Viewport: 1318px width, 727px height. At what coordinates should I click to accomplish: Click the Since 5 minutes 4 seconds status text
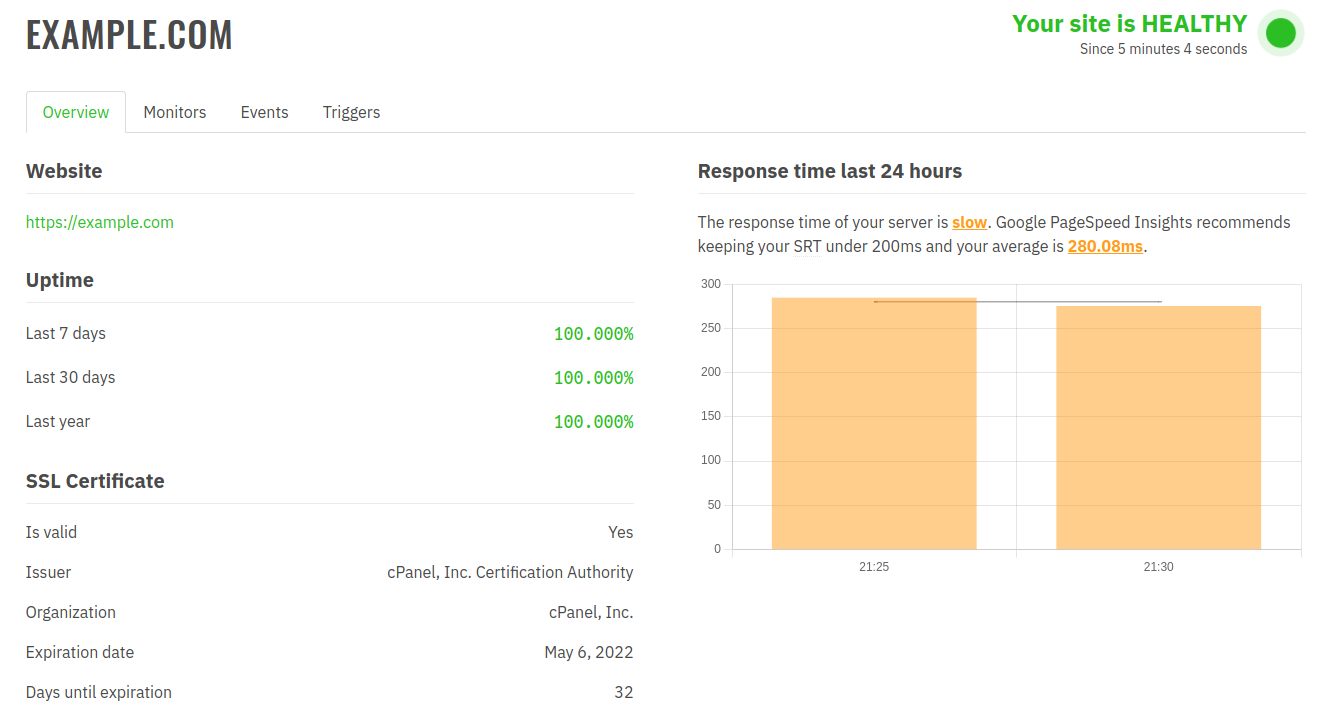coord(1163,48)
